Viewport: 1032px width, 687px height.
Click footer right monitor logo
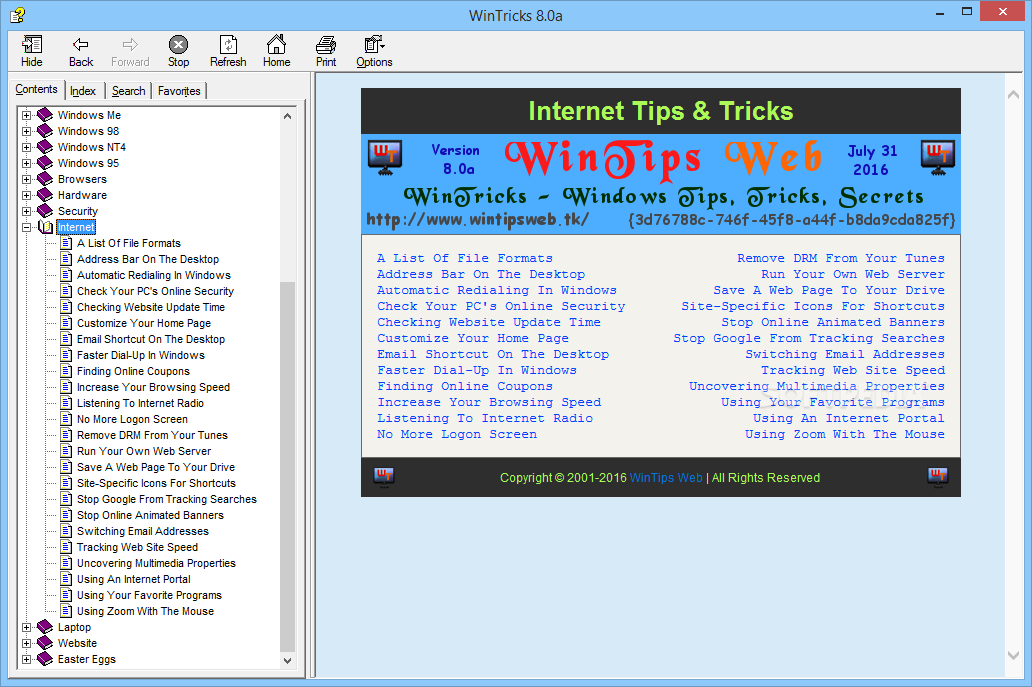click(938, 476)
